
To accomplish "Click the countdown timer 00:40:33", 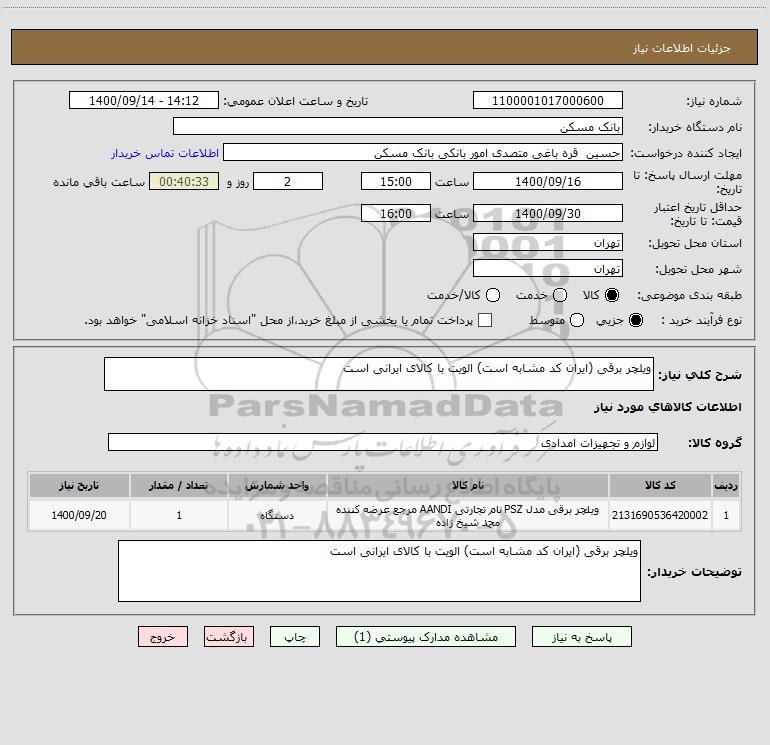I will click(x=184, y=181).
